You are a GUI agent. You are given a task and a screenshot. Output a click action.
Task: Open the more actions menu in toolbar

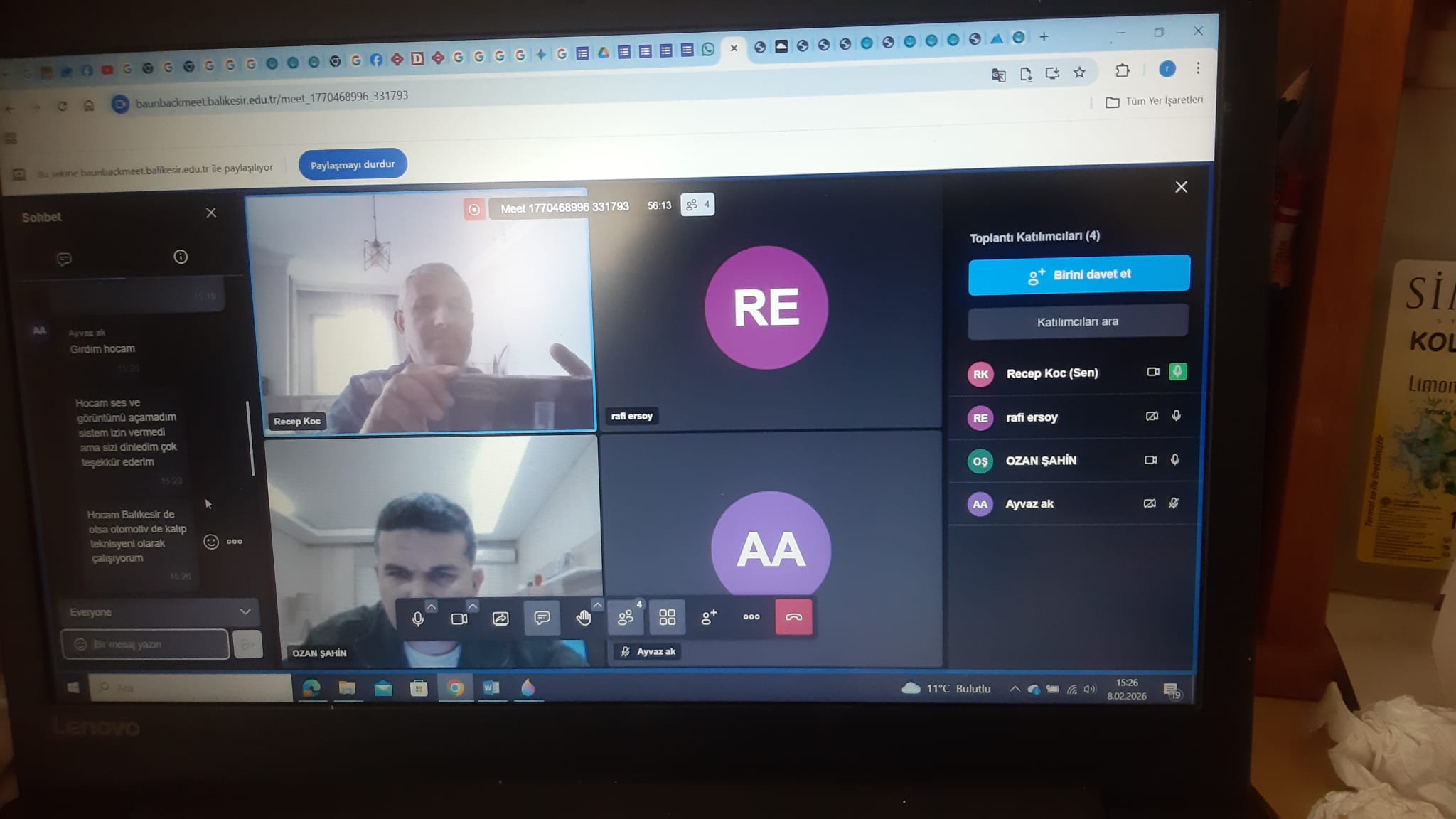click(x=751, y=616)
